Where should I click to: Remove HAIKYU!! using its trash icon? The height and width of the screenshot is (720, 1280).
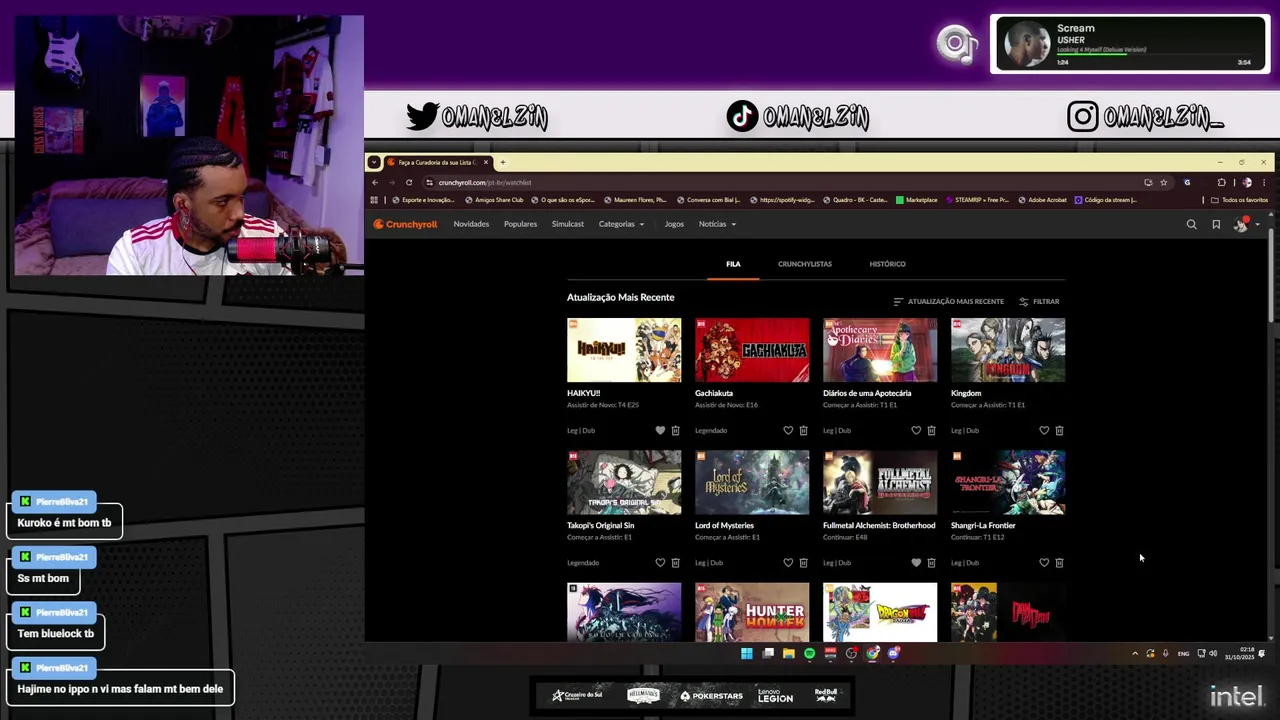[675, 430]
